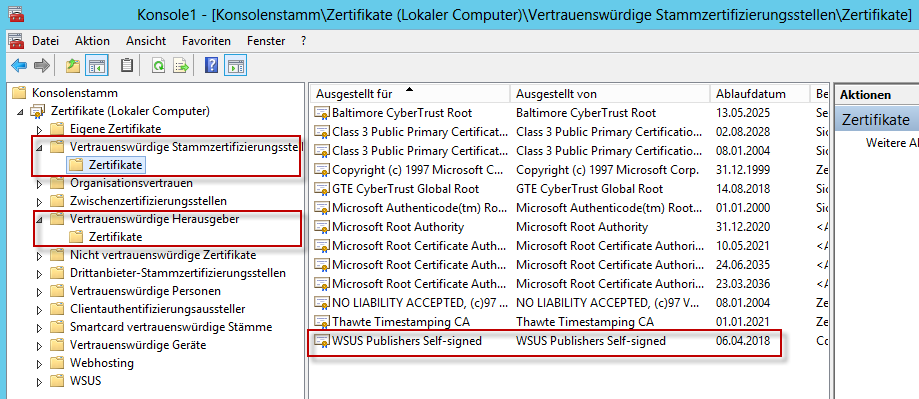The width and height of the screenshot is (919, 399).
Task: Toggle the Show/Hide Action Pane icon
Action: [236, 66]
